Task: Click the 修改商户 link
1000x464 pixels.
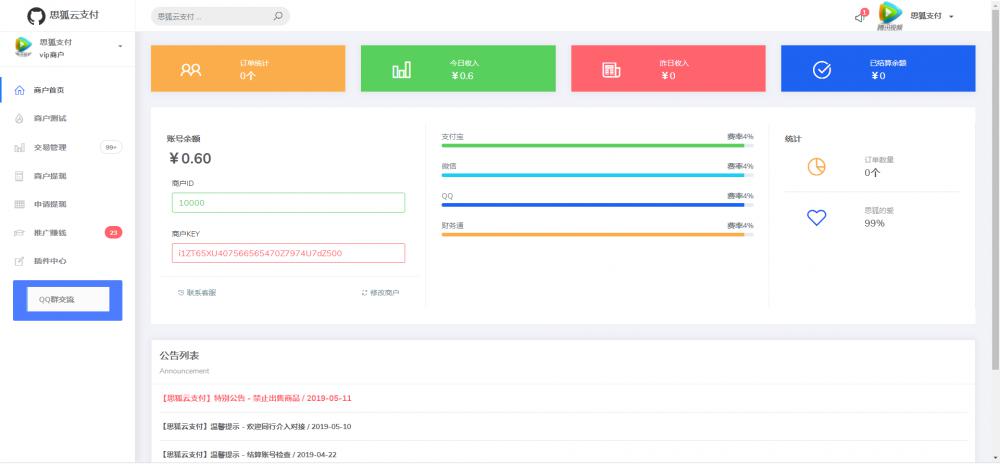Action: tap(380, 293)
